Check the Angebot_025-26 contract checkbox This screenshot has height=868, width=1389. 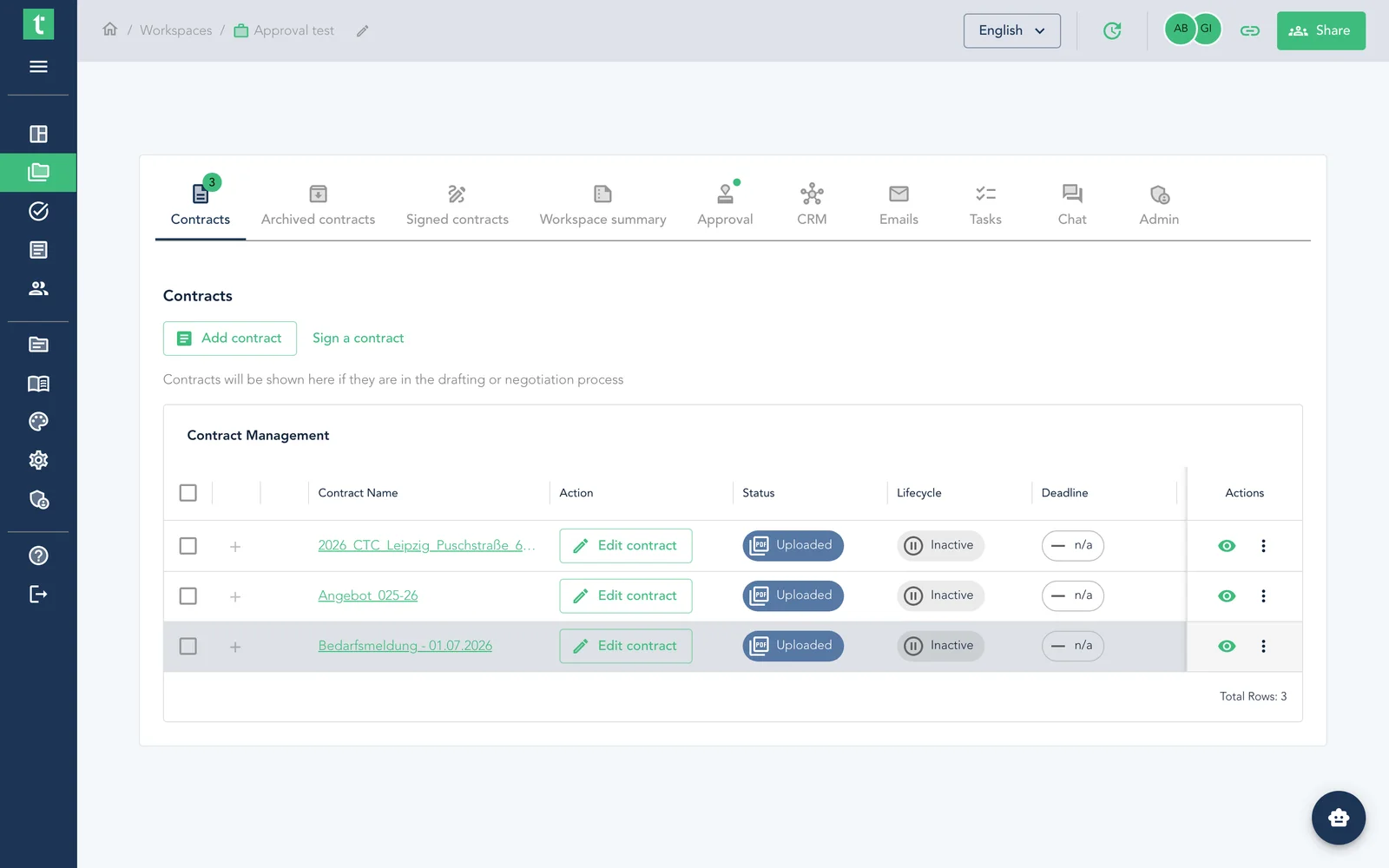point(188,596)
